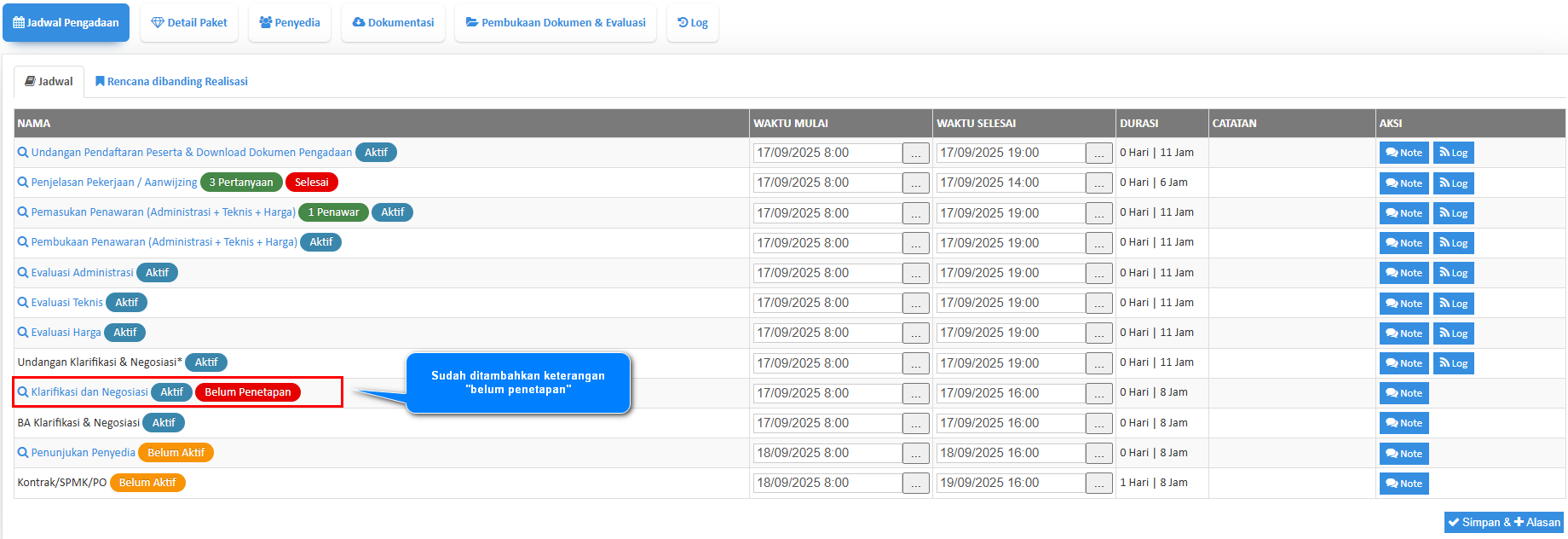
Task: Click start time field of BA Klarifikasi row
Action: pyautogui.click(x=827, y=423)
